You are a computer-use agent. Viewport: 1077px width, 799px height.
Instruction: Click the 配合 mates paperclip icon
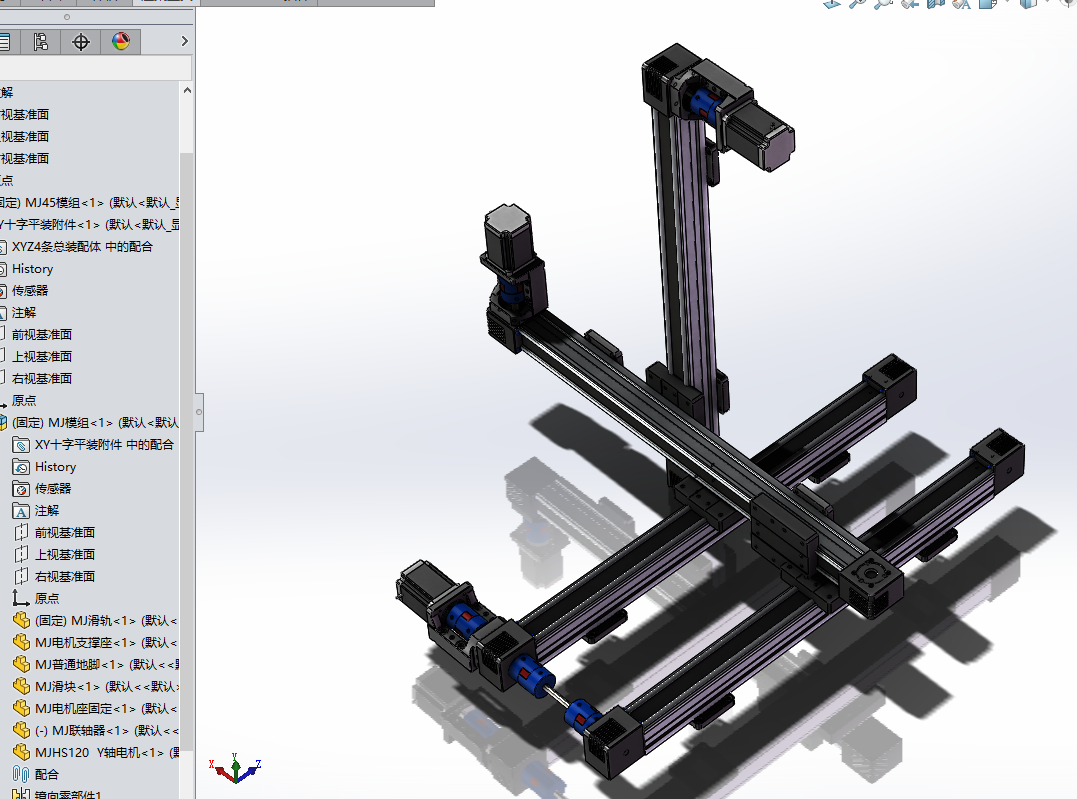(21, 774)
